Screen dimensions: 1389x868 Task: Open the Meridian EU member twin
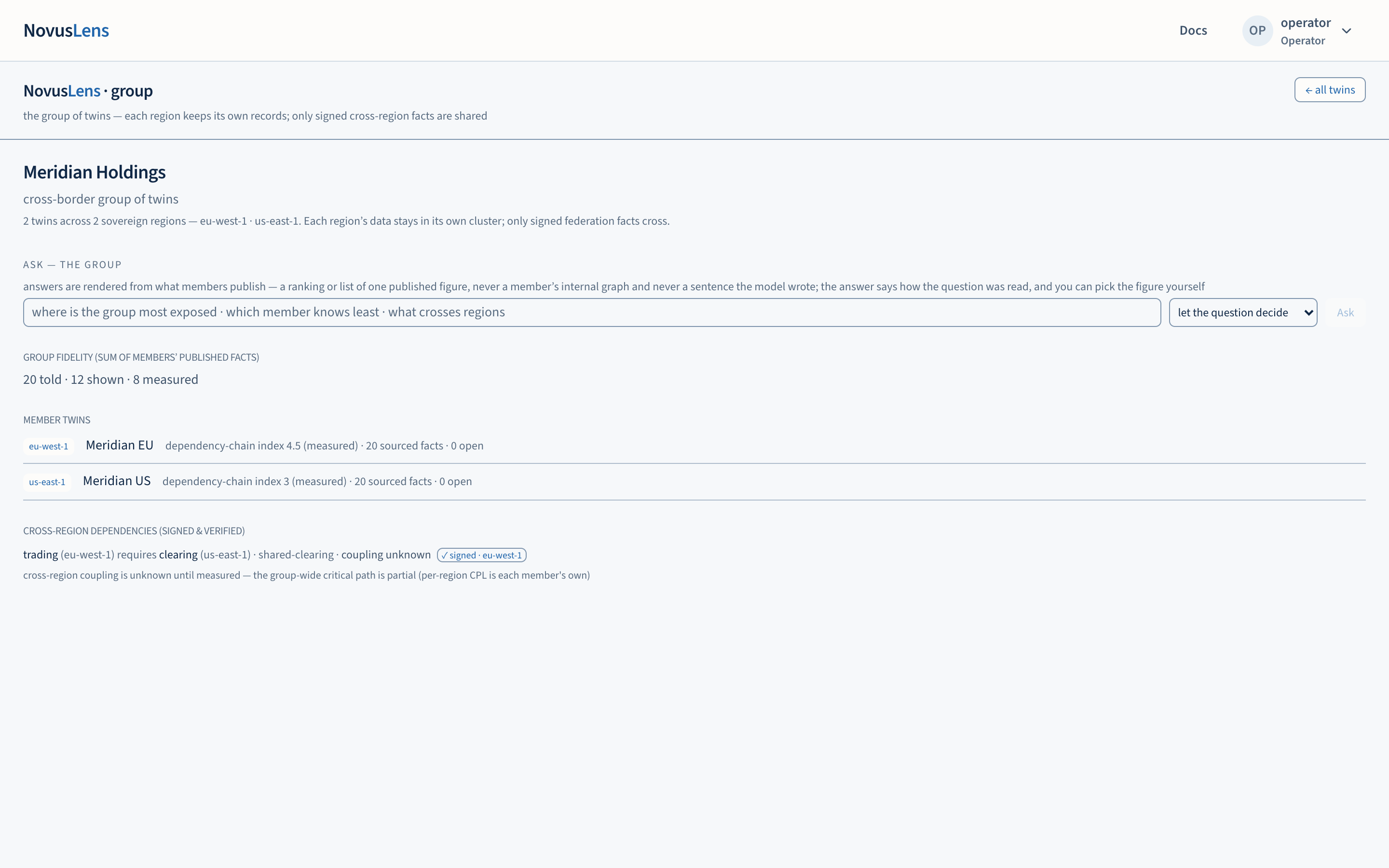point(120,446)
